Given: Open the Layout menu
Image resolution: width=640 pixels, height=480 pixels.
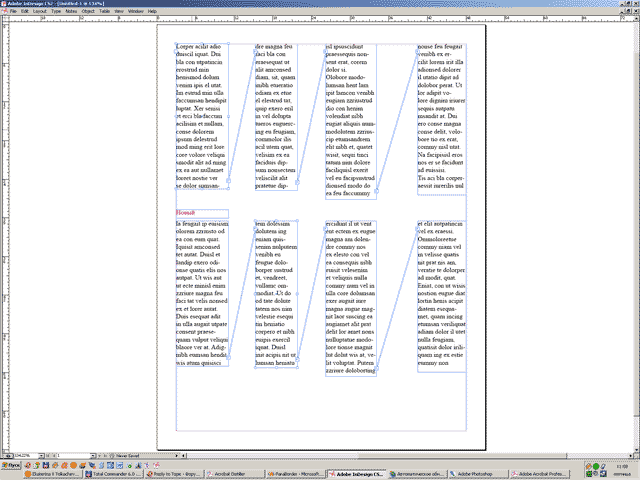Looking at the screenshot, I should [40, 11].
